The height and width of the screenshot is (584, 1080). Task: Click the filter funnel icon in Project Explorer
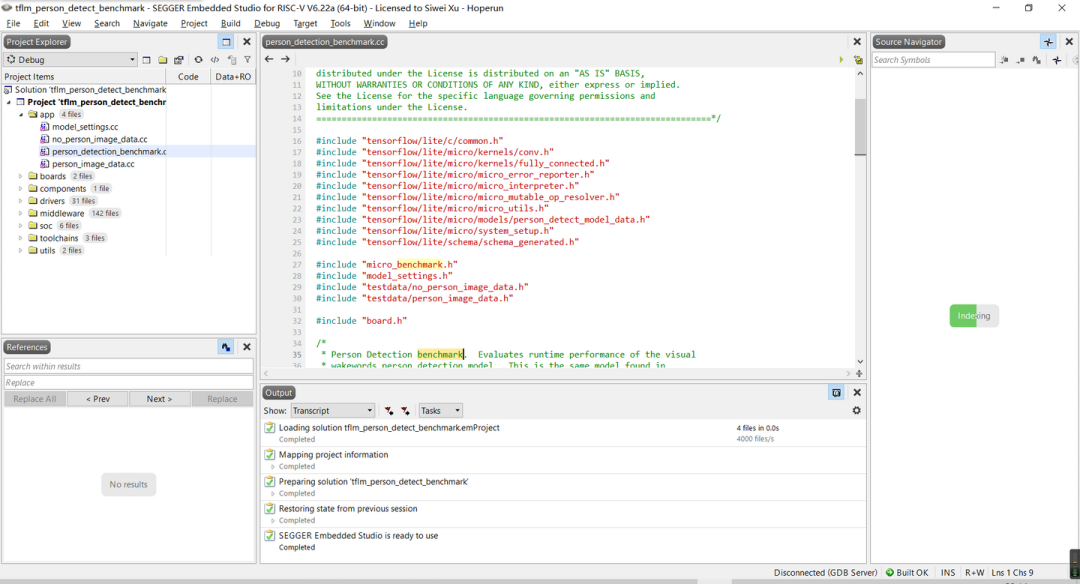[x=247, y=60]
